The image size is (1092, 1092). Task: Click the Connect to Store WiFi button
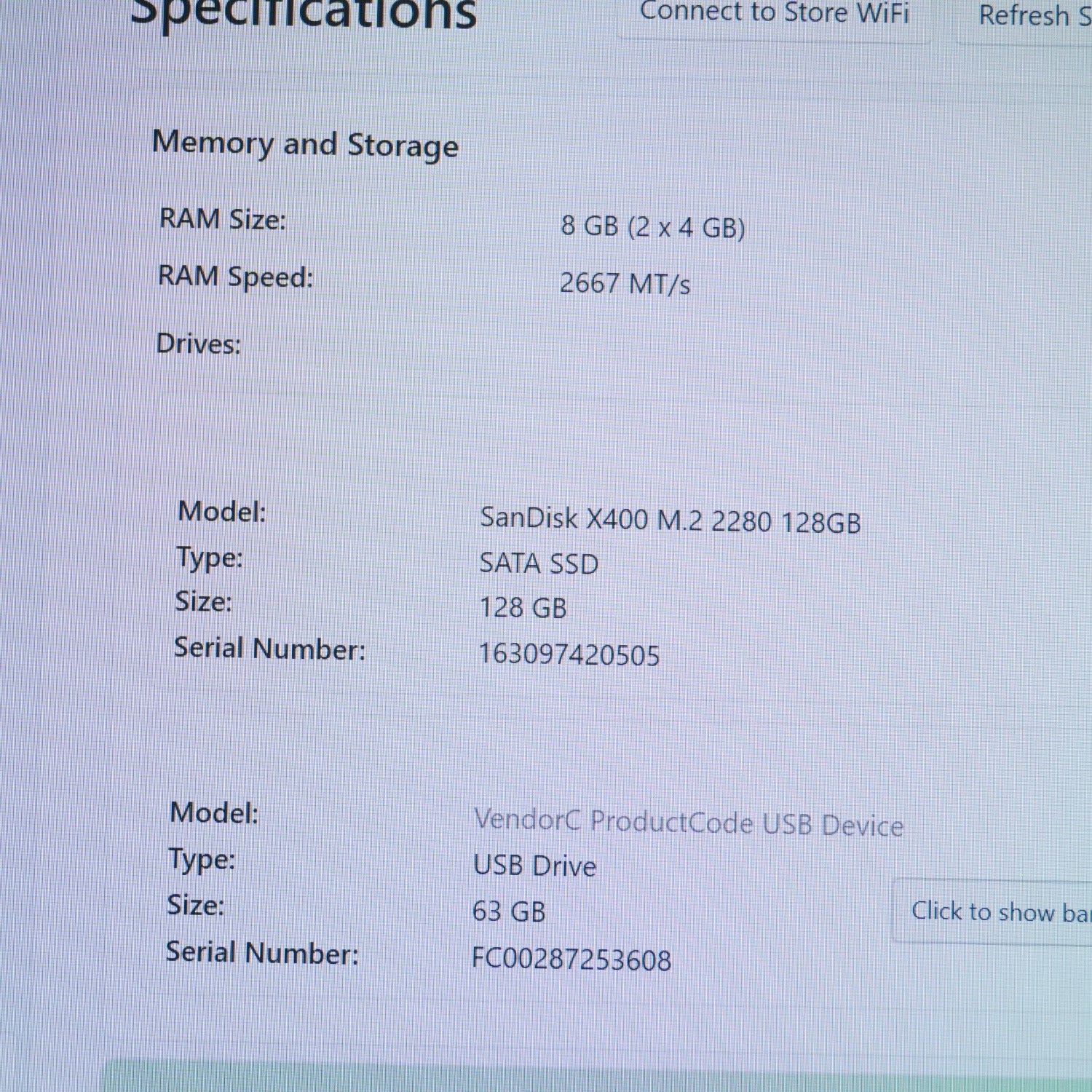(x=775, y=15)
